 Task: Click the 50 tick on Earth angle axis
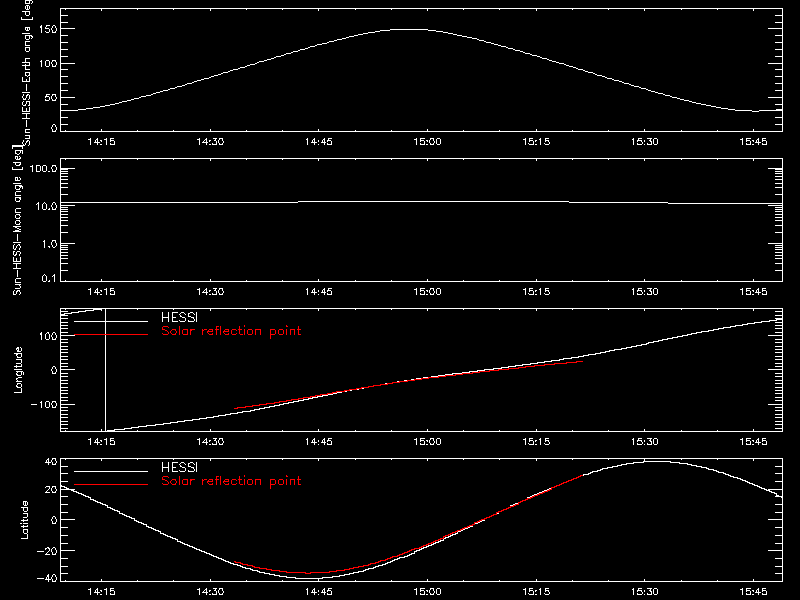tap(51, 97)
